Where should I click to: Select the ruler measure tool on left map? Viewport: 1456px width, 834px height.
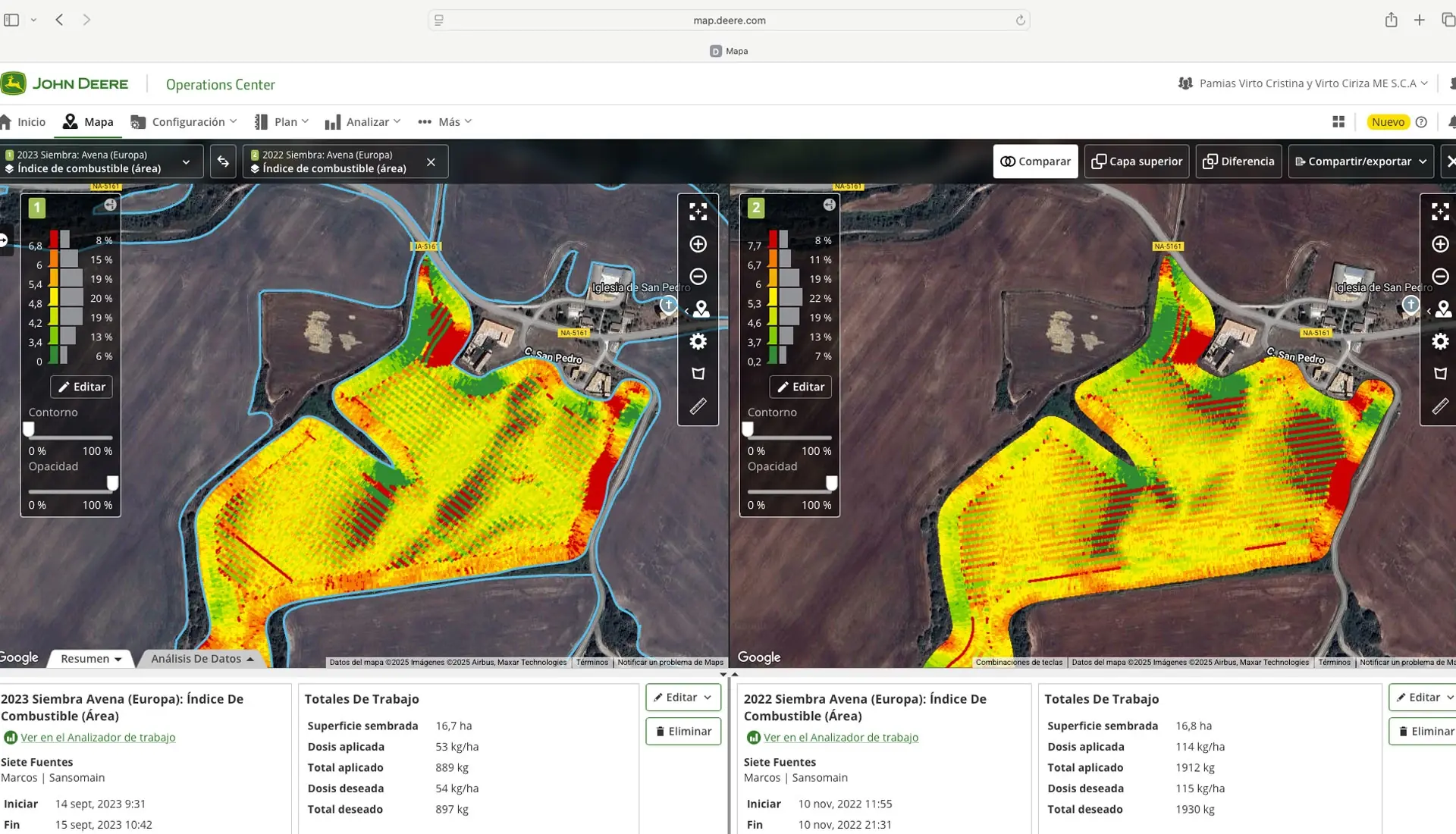pos(698,406)
